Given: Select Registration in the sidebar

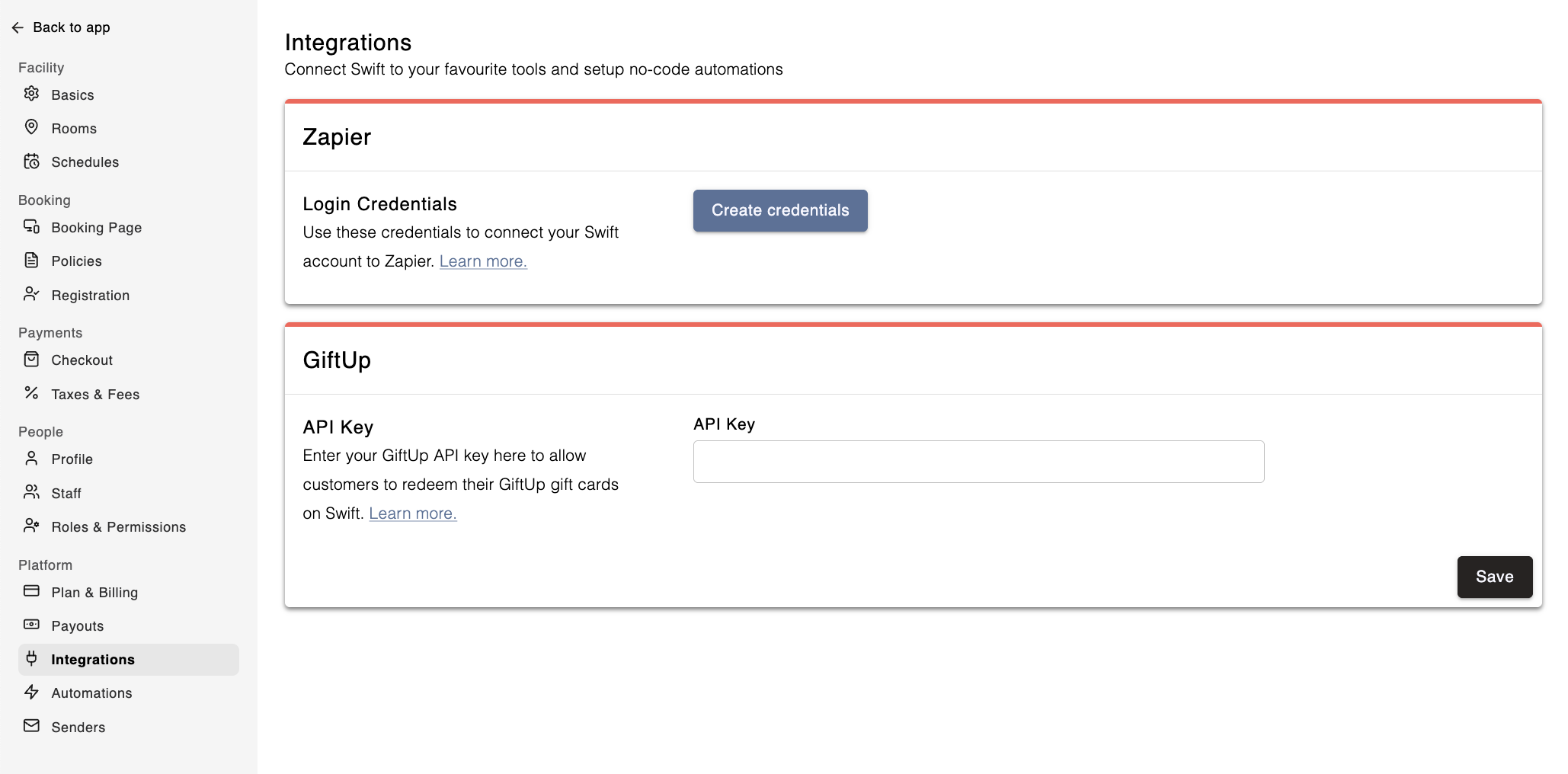Looking at the screenshot, I should tap(90, 296).
